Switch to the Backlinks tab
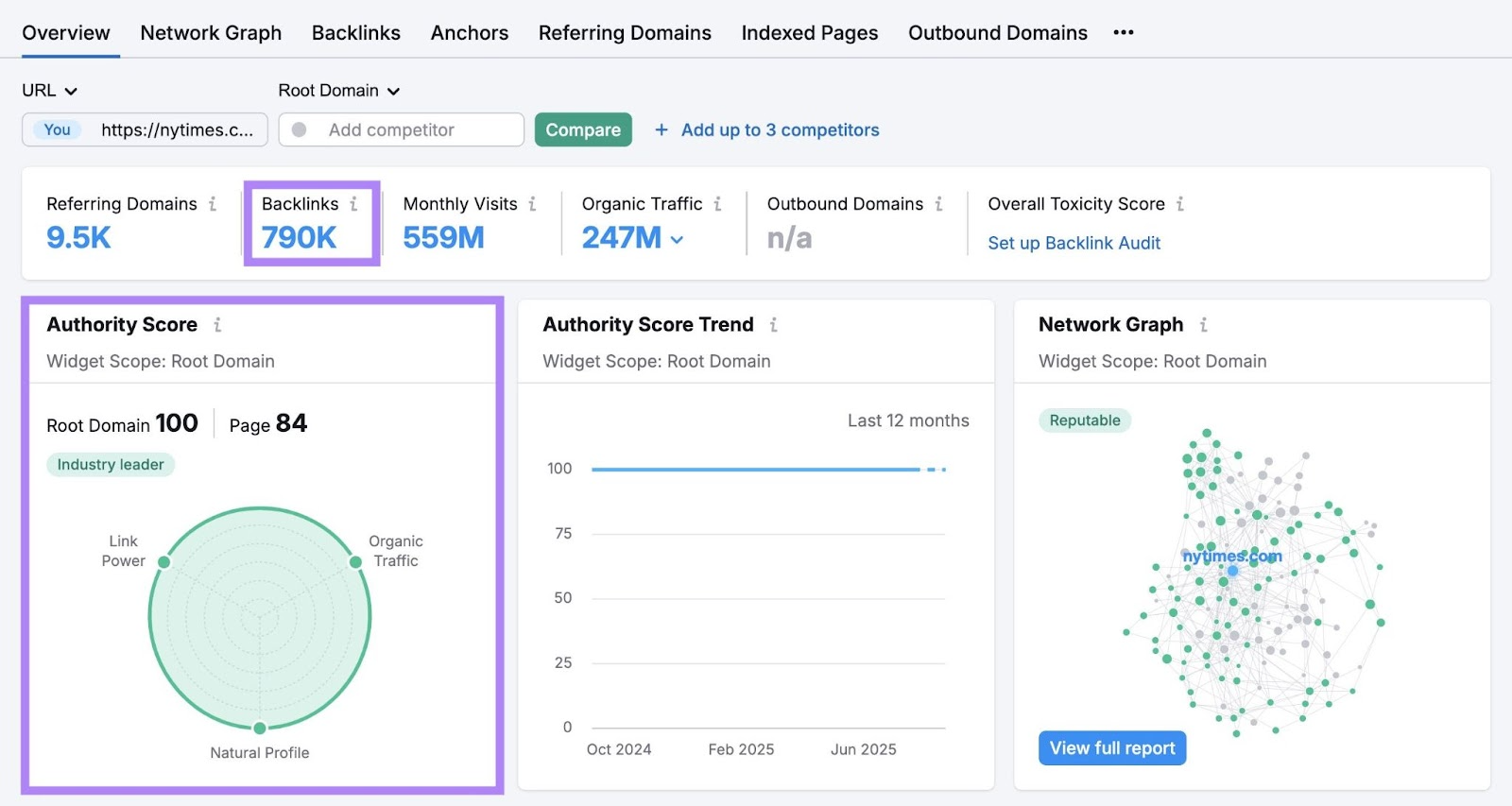Viewport: 1512px width, 806px height. click(355, 33)
